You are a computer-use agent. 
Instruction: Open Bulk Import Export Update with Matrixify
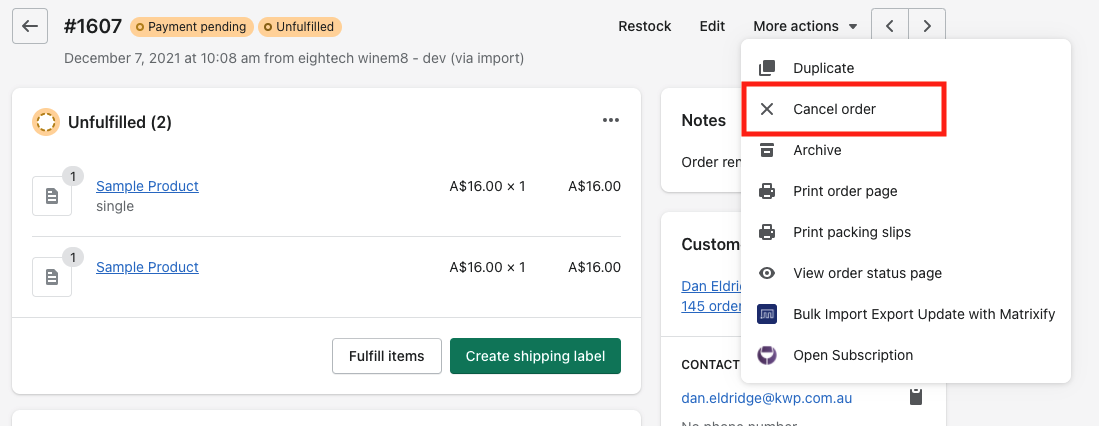906,314
